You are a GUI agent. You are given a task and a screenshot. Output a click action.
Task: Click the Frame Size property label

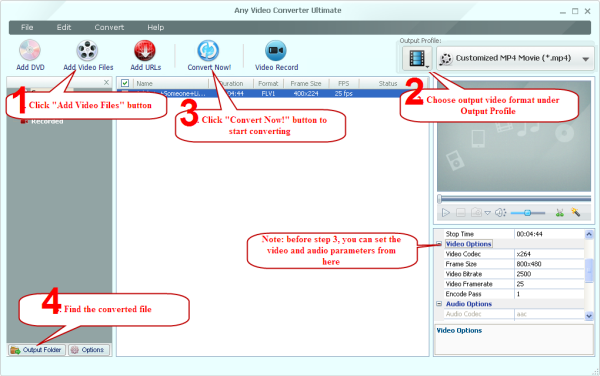point(461,264)
